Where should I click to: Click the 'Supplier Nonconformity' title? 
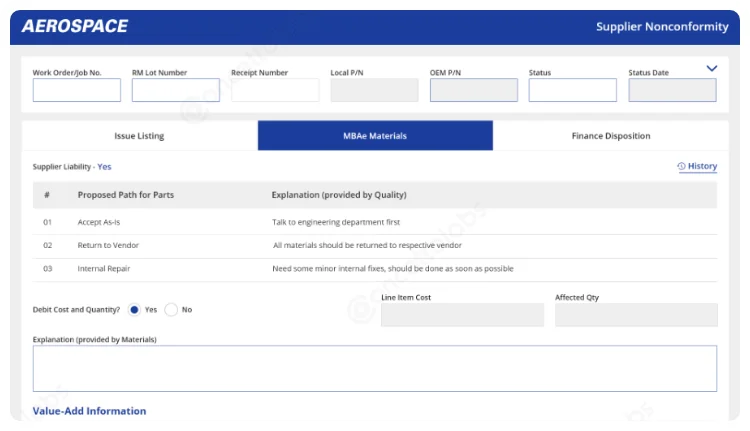tap(662, 27)
